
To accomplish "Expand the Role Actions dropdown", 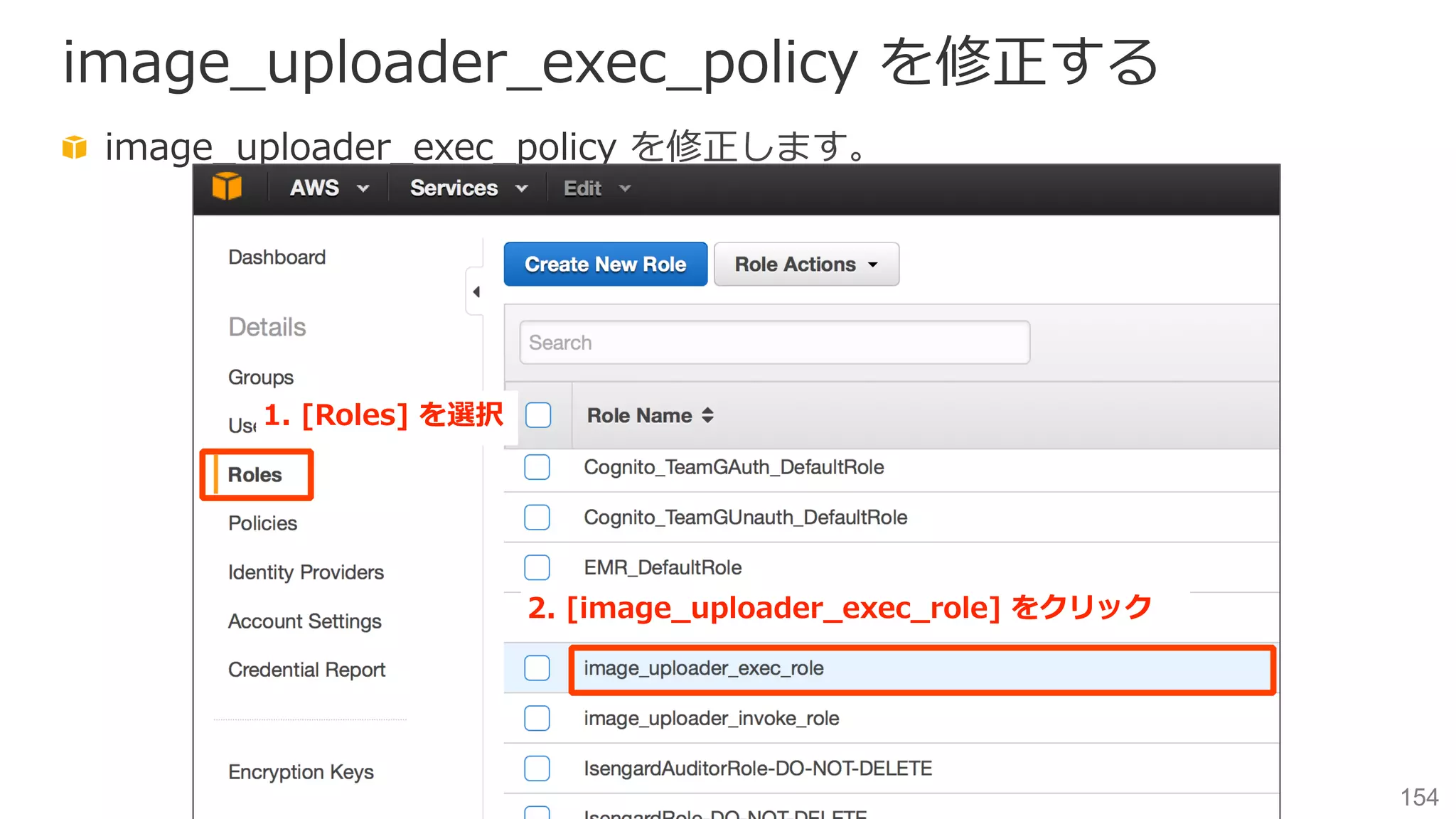I will 806,264.
